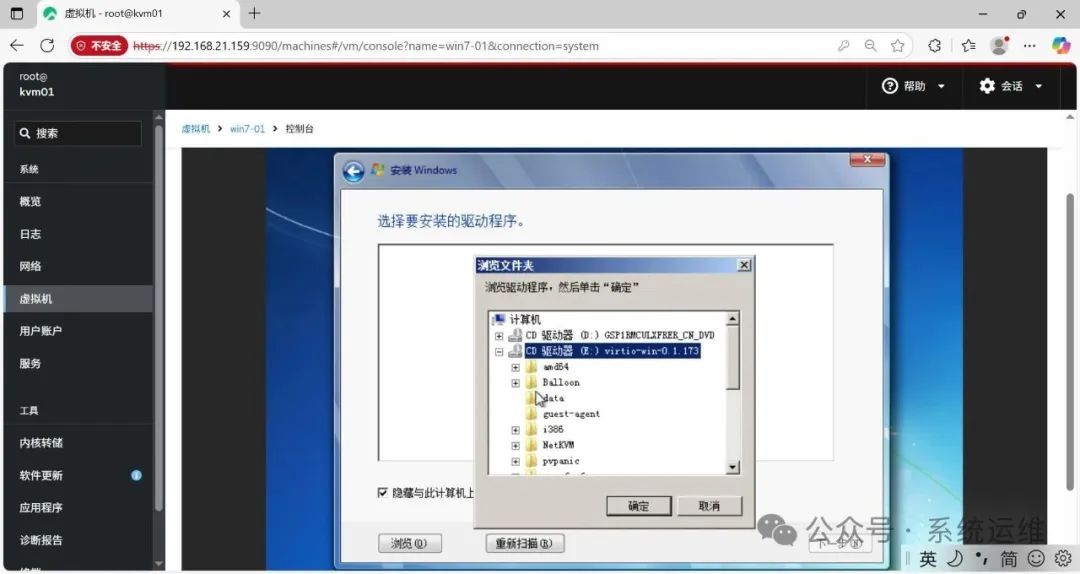Open favorites list icon in toolbar
Screen dimensions: 1080x574
coord(968,45)
